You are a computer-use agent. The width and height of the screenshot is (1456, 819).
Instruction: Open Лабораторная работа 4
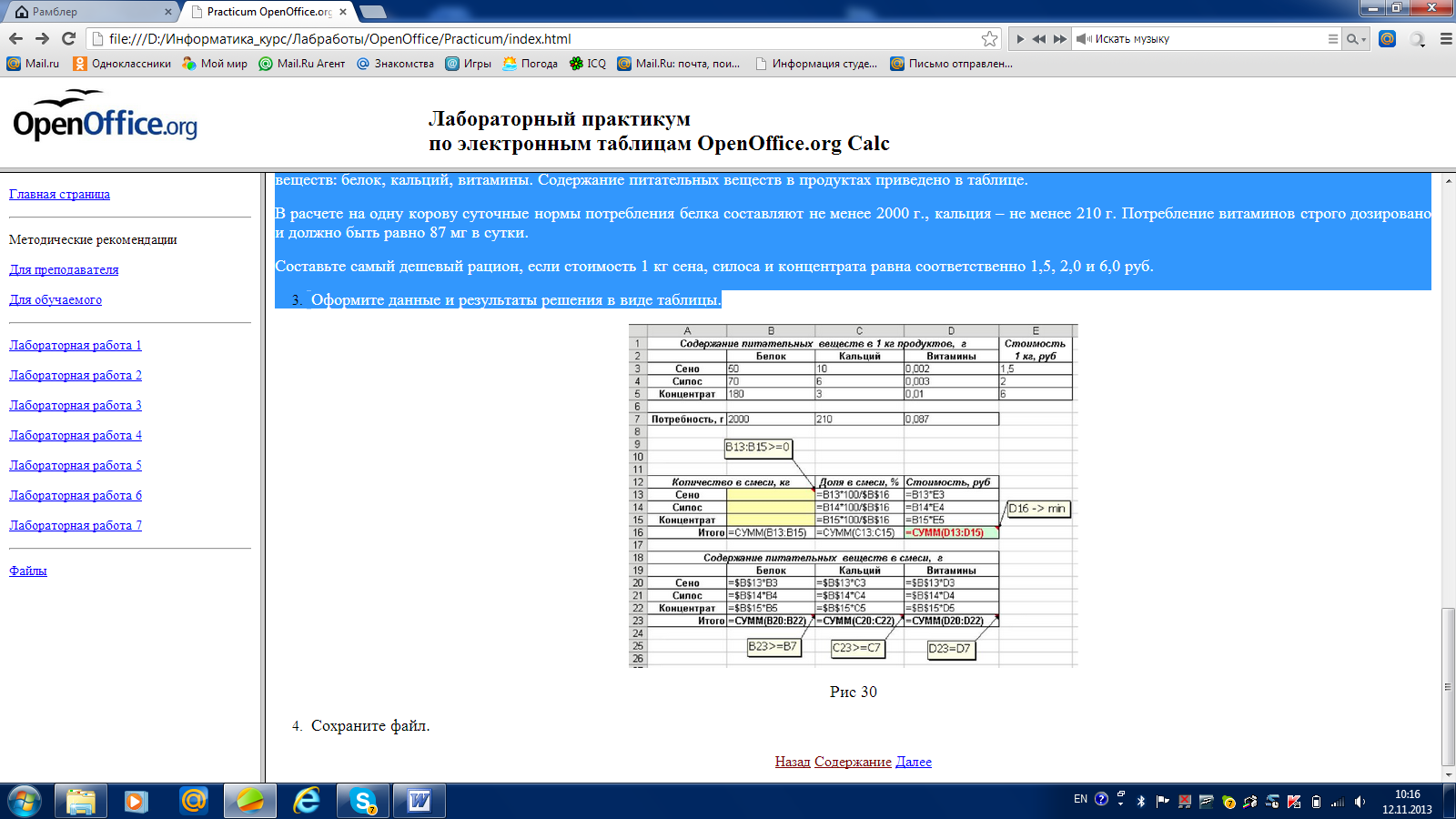point(76,435)
